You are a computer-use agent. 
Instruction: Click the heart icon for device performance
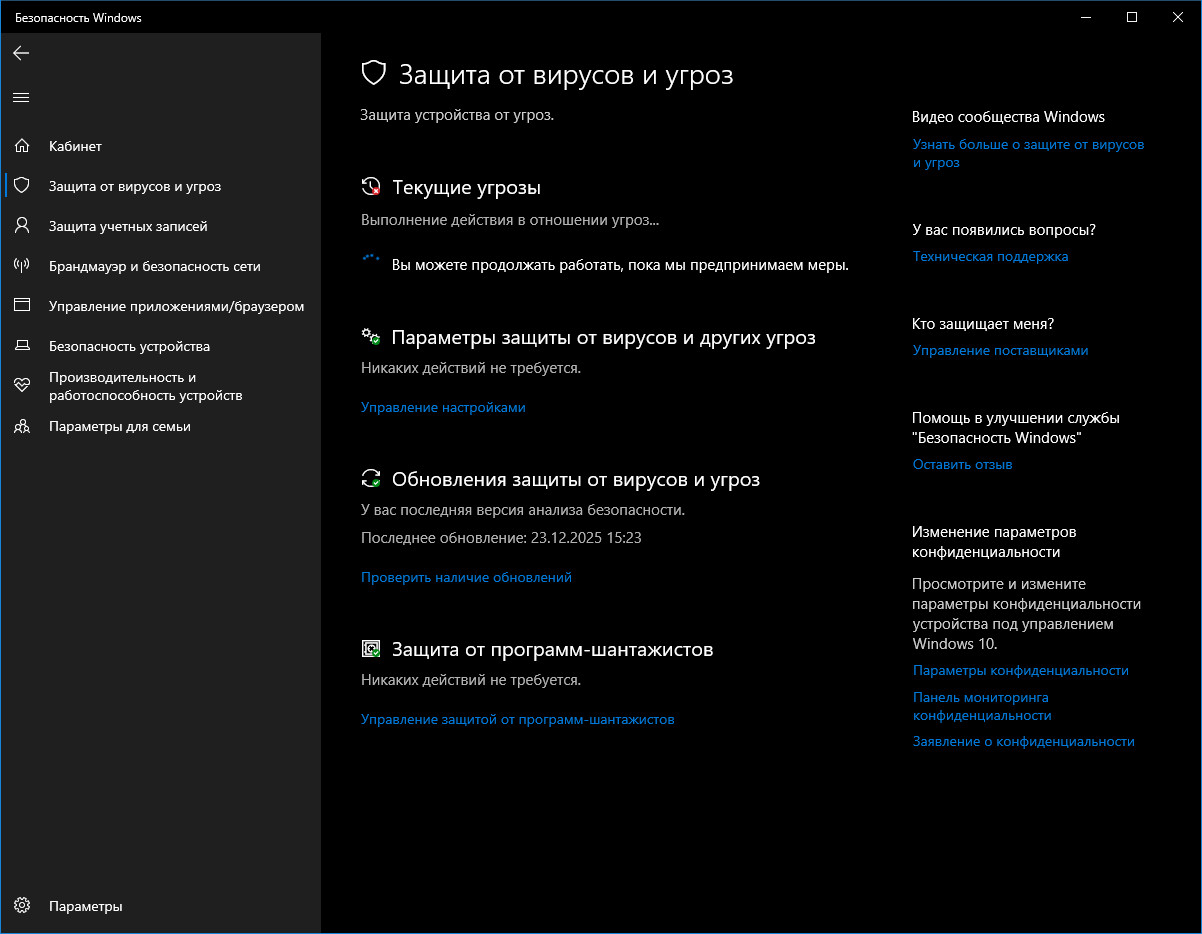tap(22, 386)
